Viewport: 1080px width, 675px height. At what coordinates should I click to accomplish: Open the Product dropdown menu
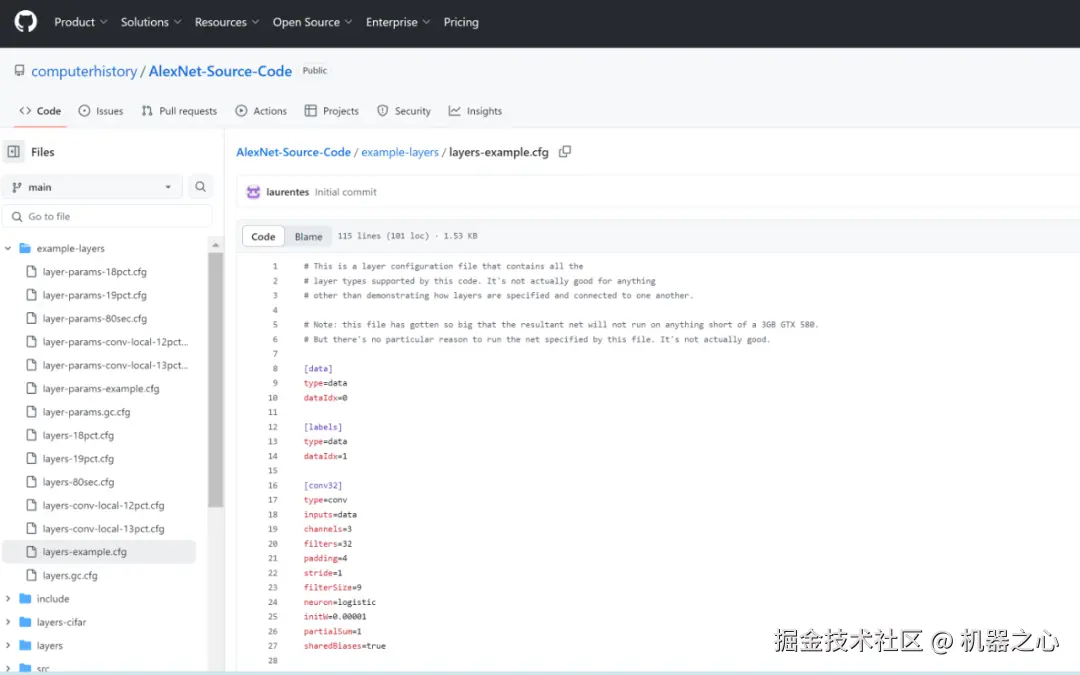click(81, 22)
